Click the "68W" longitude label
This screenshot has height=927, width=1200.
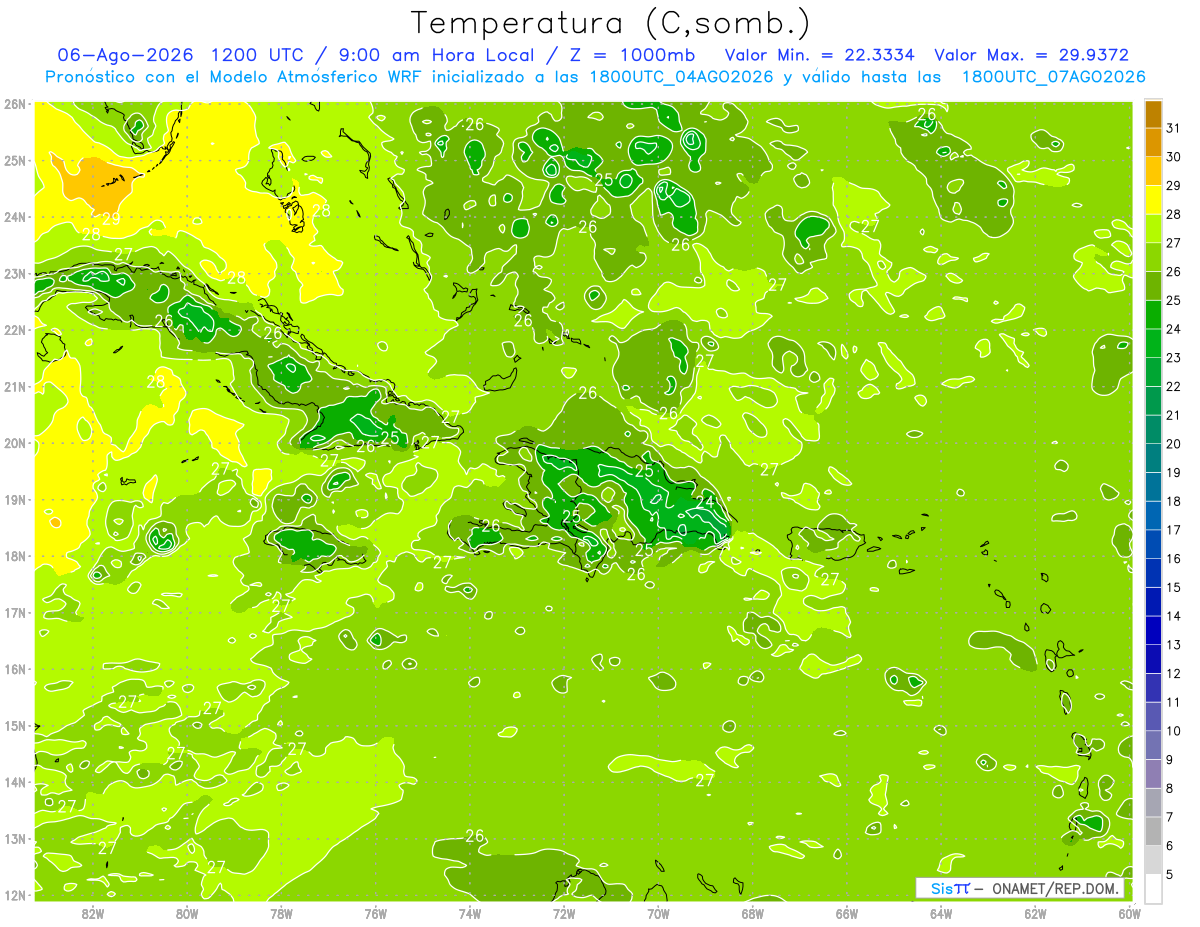pos(752,913)
